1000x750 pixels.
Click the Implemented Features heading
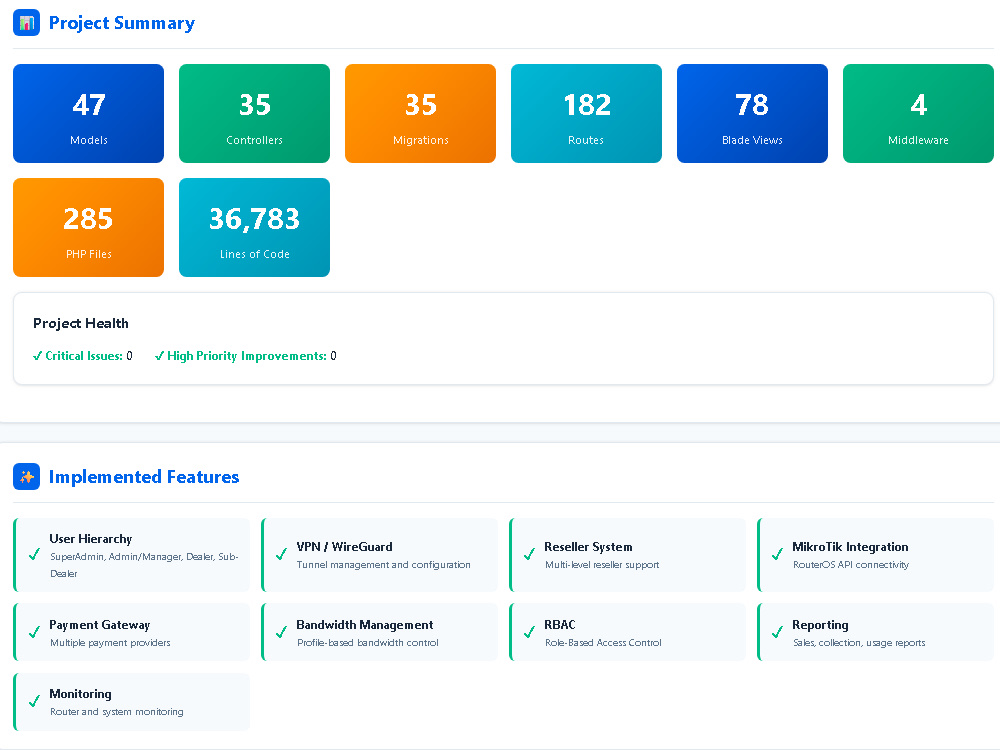(x=144, y=477)
